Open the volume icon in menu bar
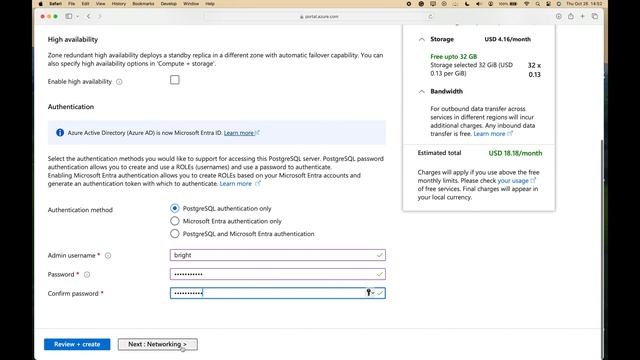Viewport: 640px width, 360px height. coord(479,4)
